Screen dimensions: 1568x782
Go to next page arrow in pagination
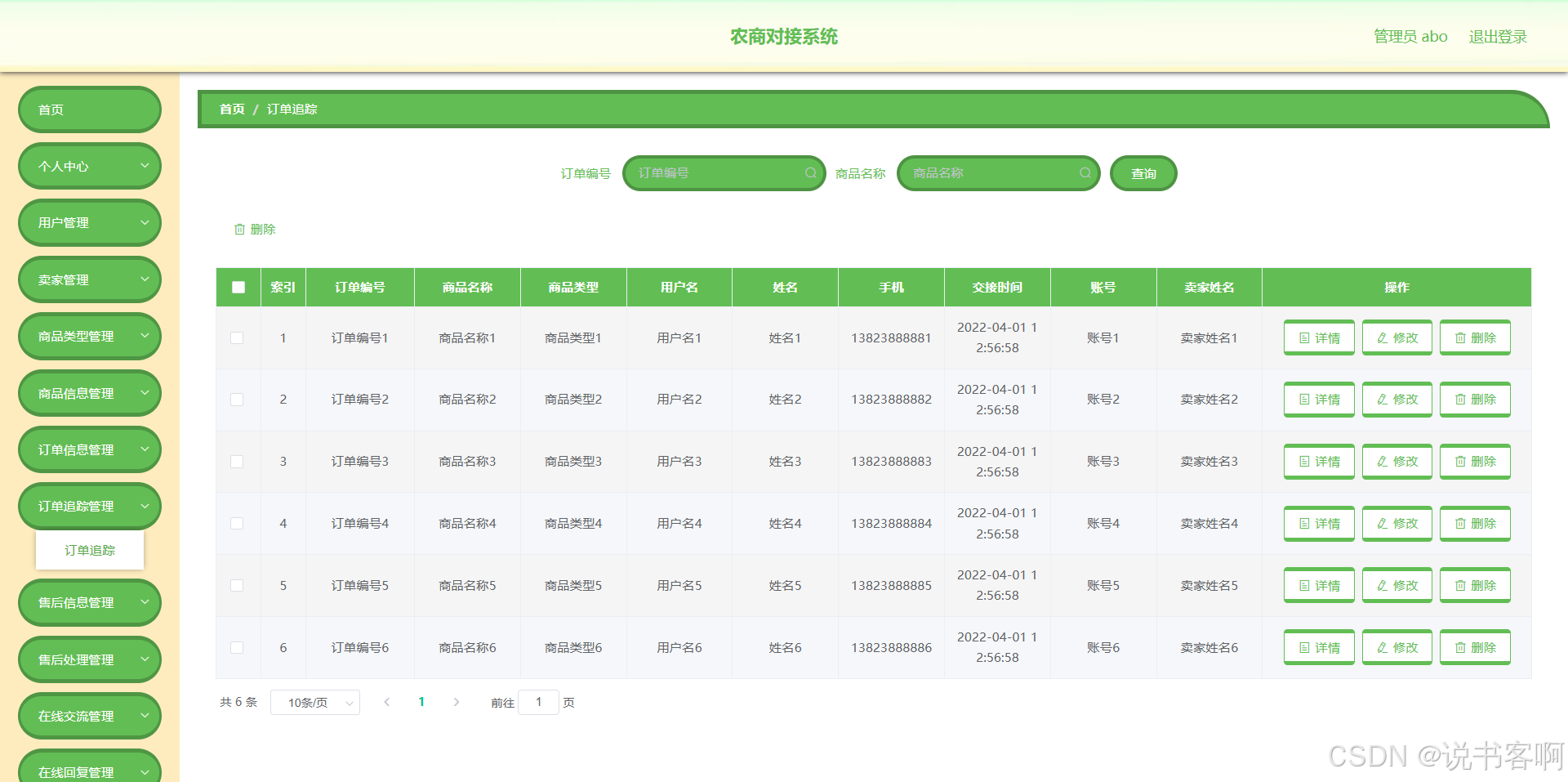pyautogui.click(x=456, y=702)
